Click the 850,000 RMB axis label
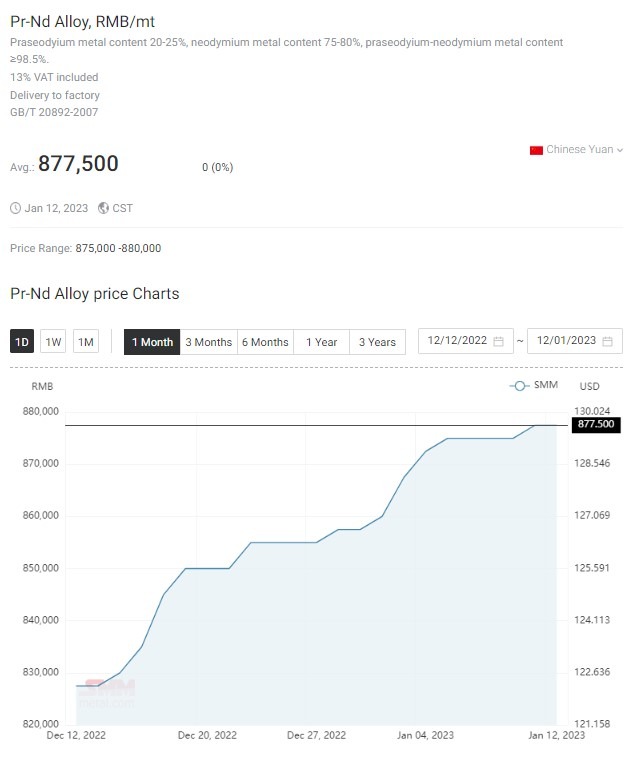The width and height of the screenshot is (629, 774). tap(40, 568)
